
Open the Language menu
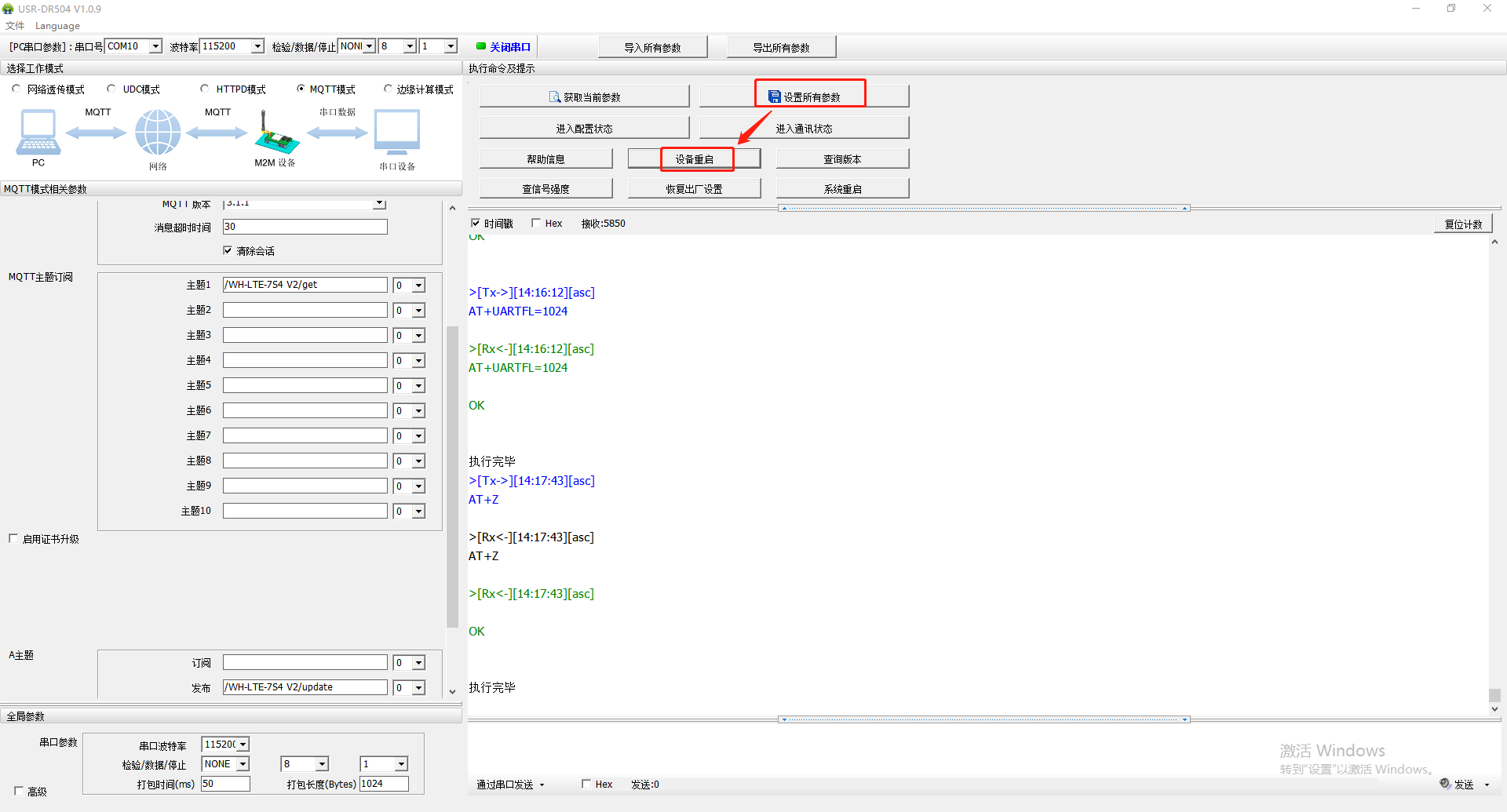(x=57, y=26)
